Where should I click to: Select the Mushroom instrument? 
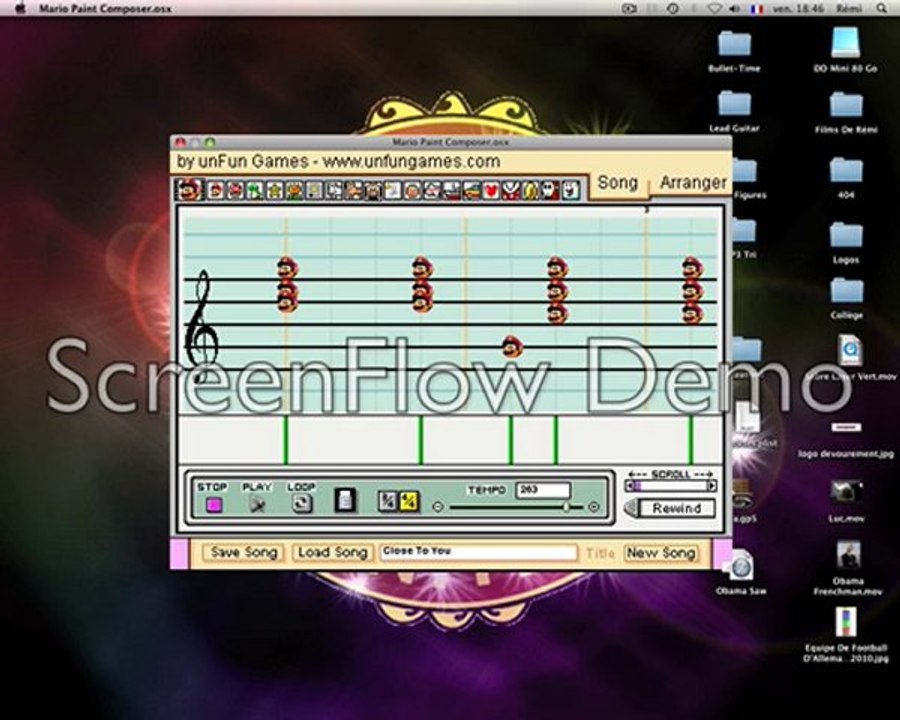coord(235,190)
